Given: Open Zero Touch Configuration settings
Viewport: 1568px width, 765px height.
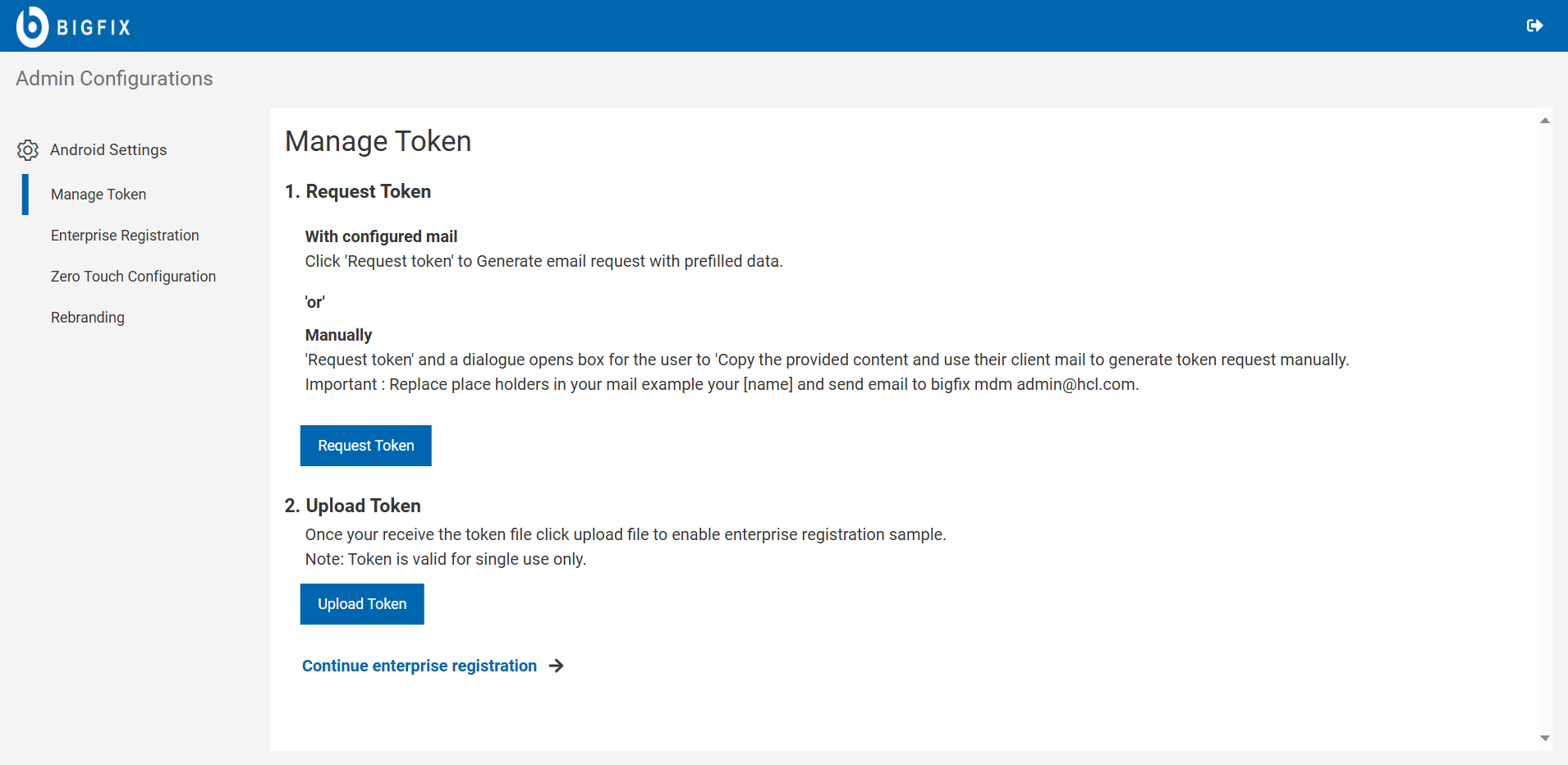Looking at the screenshot, I should tap(133, 276).
